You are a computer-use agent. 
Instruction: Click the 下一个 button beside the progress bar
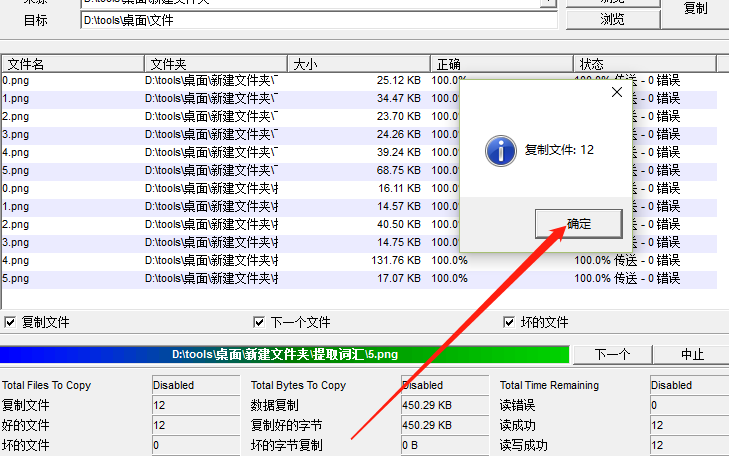pos(612,355)
